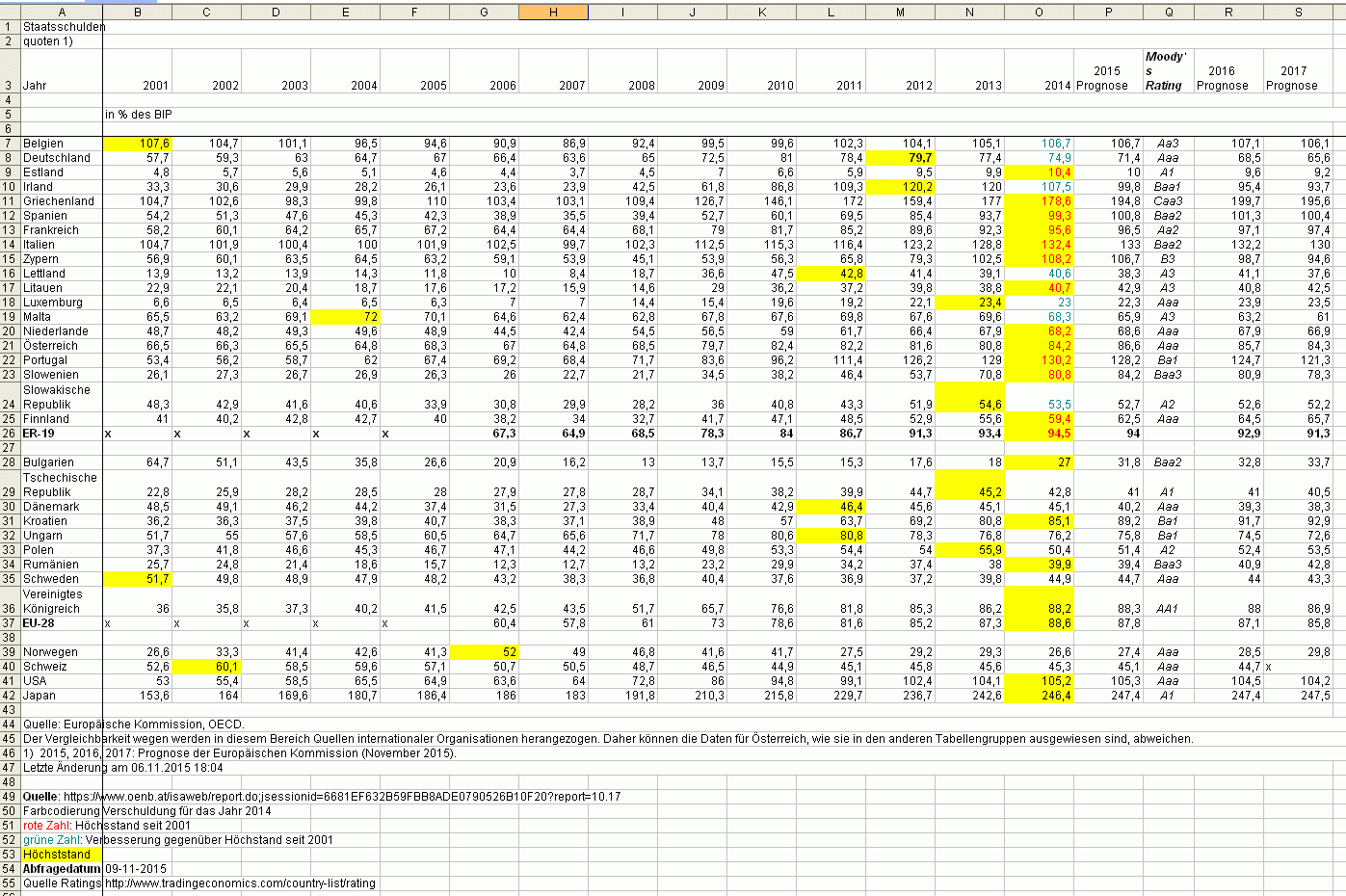Click yellow 107,6 cell for Belgien 2001
The width and height of the screenshot is (1346, 896).
pos(138,144)
